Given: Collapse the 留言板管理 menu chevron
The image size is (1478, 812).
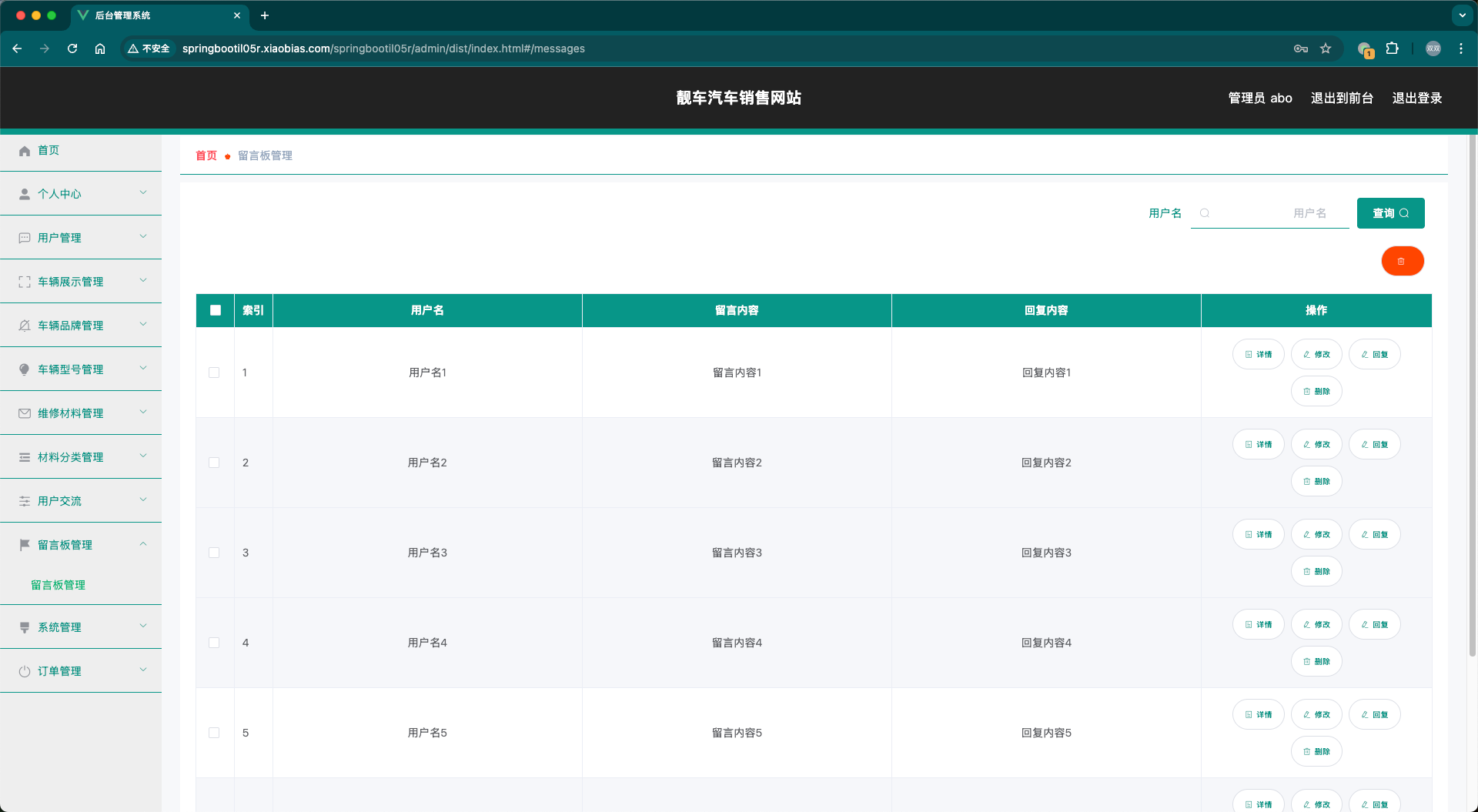Looking at the screenshot, I should [x=143, y=543].
